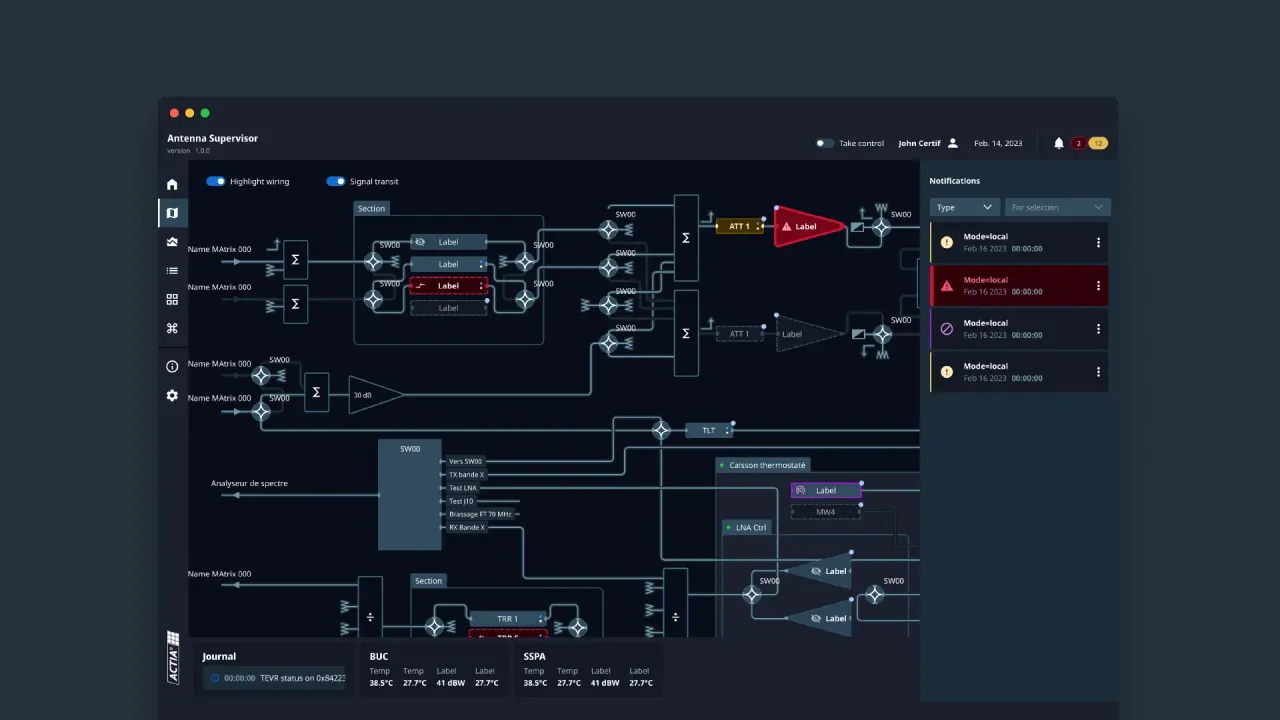Expand the Type filter dropdown
1280x720 pixels.
(x=964, y=207)
